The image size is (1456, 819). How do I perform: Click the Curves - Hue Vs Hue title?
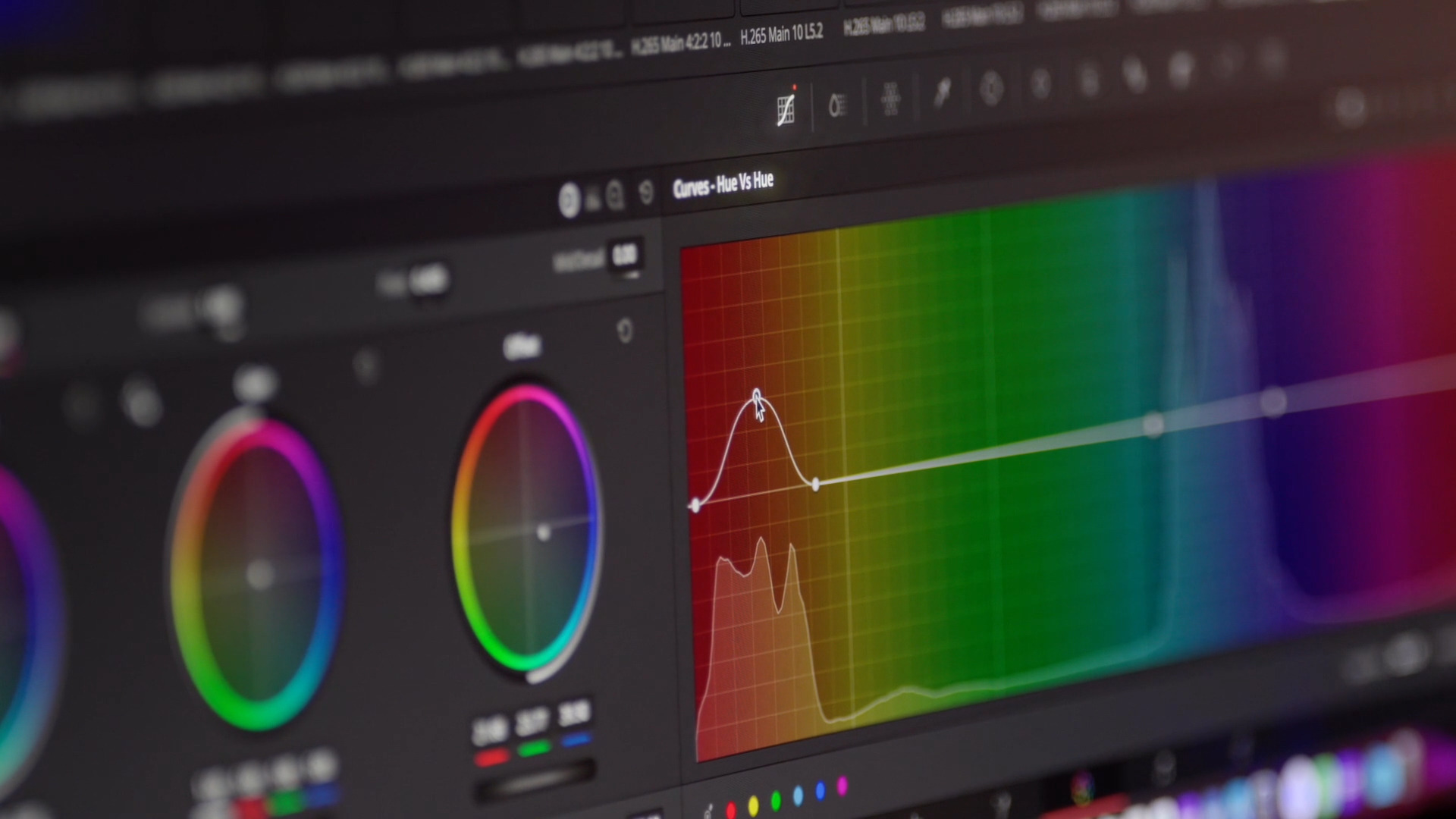click(723, 184)
